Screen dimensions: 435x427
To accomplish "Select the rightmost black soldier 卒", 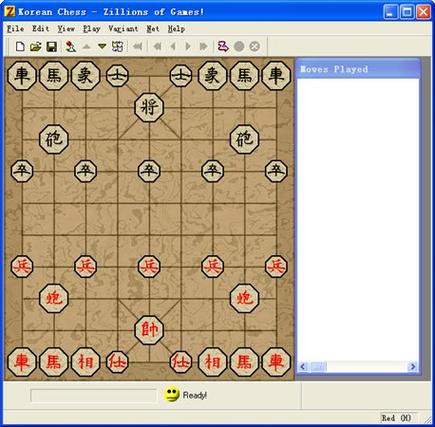I will [276, 171].
